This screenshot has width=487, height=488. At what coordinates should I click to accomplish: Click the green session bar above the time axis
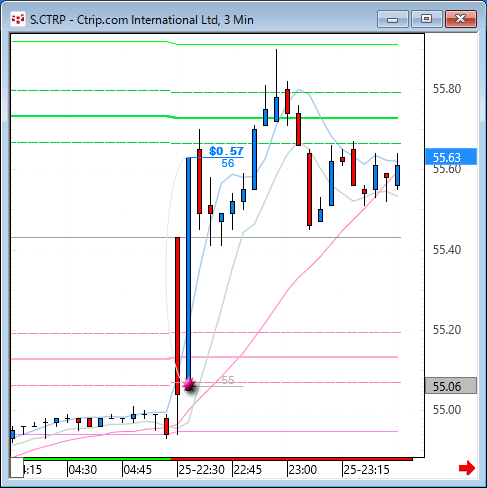(97, 459)
